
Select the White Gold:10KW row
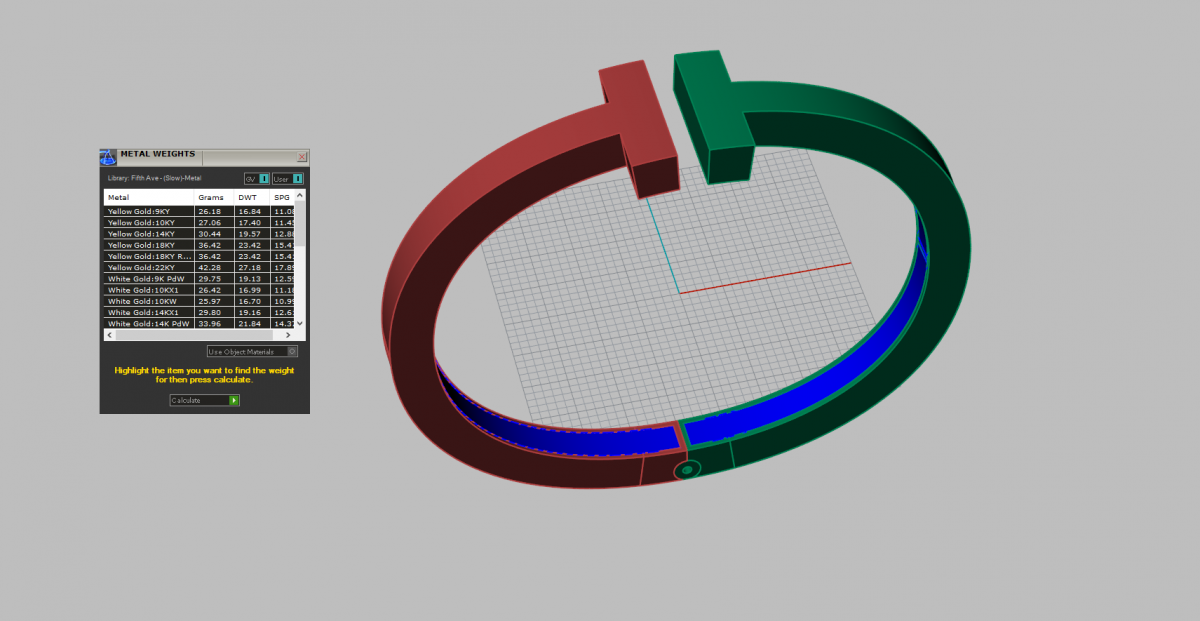[x=199, y=301]
